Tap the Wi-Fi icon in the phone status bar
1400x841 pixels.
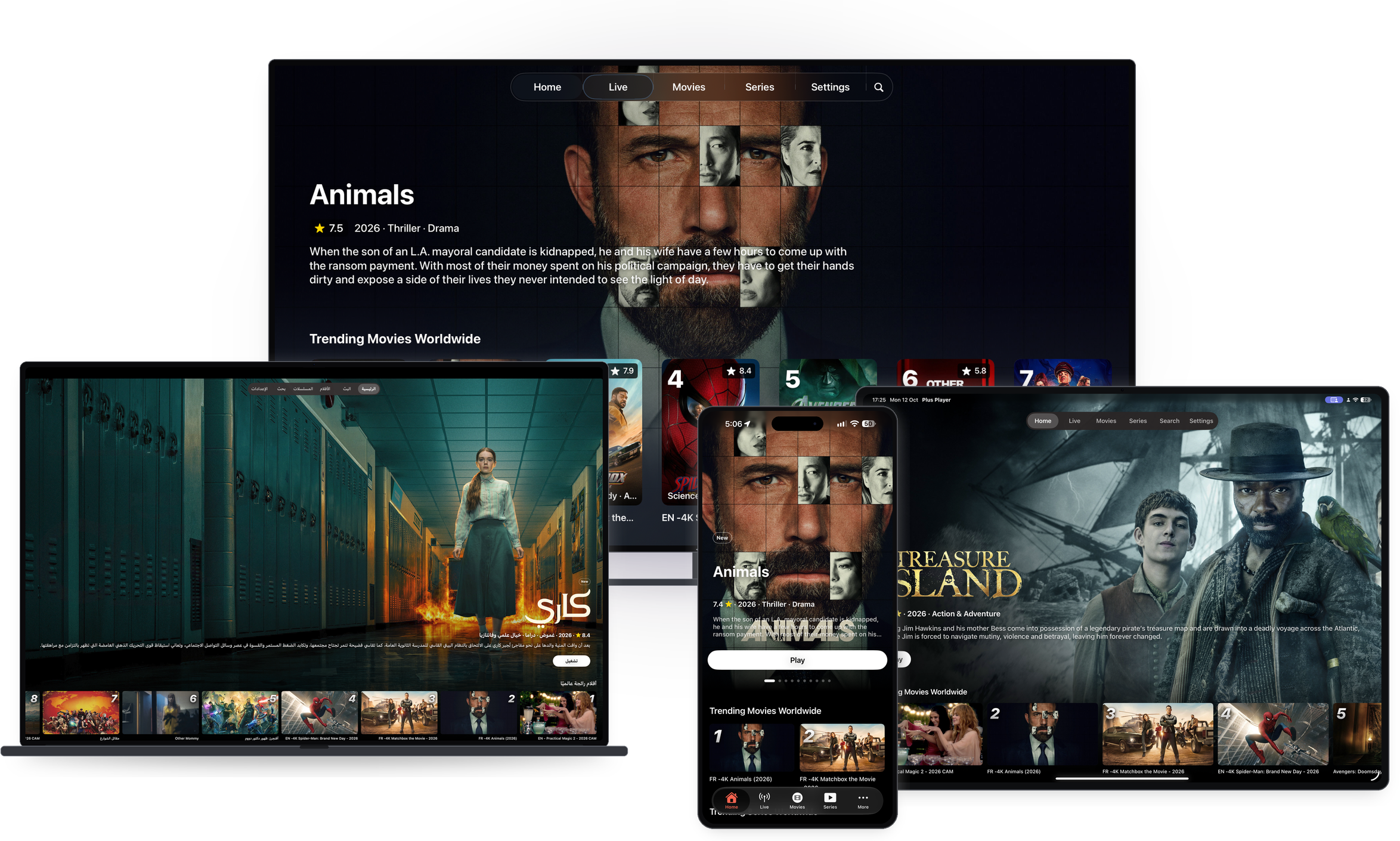point(854,423)
